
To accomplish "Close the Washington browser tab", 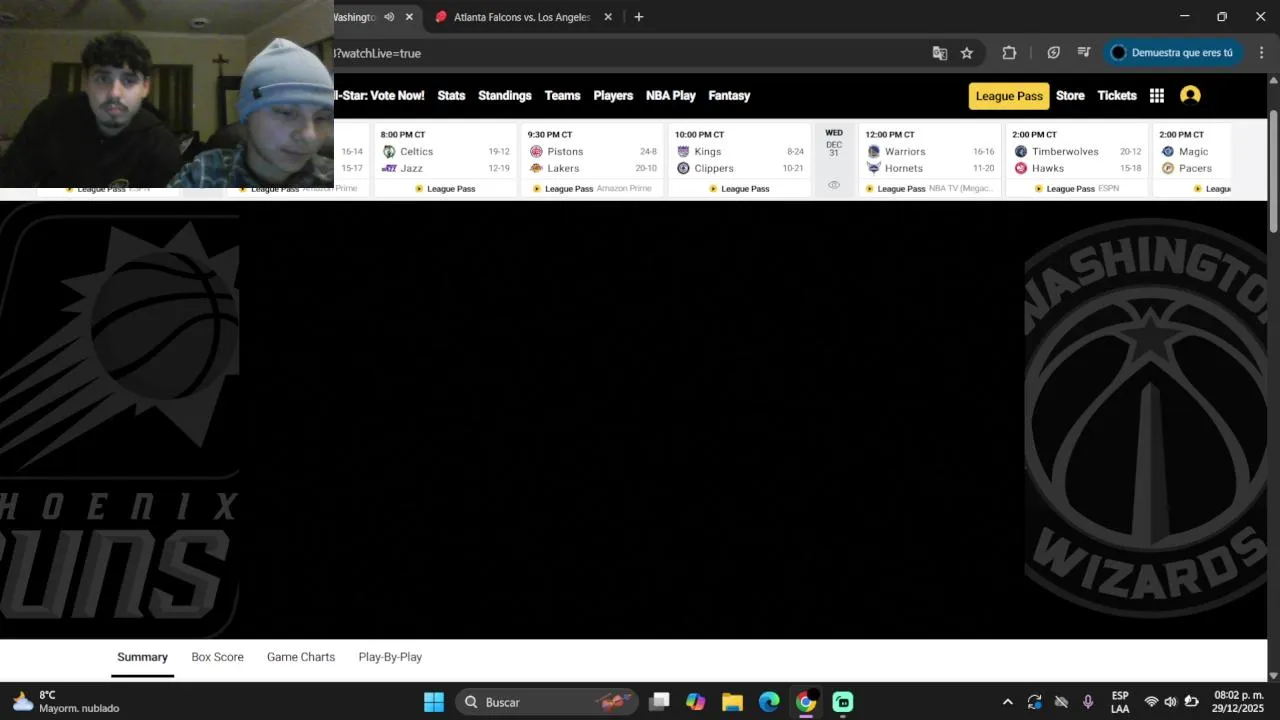I will [x=409, y=17].
